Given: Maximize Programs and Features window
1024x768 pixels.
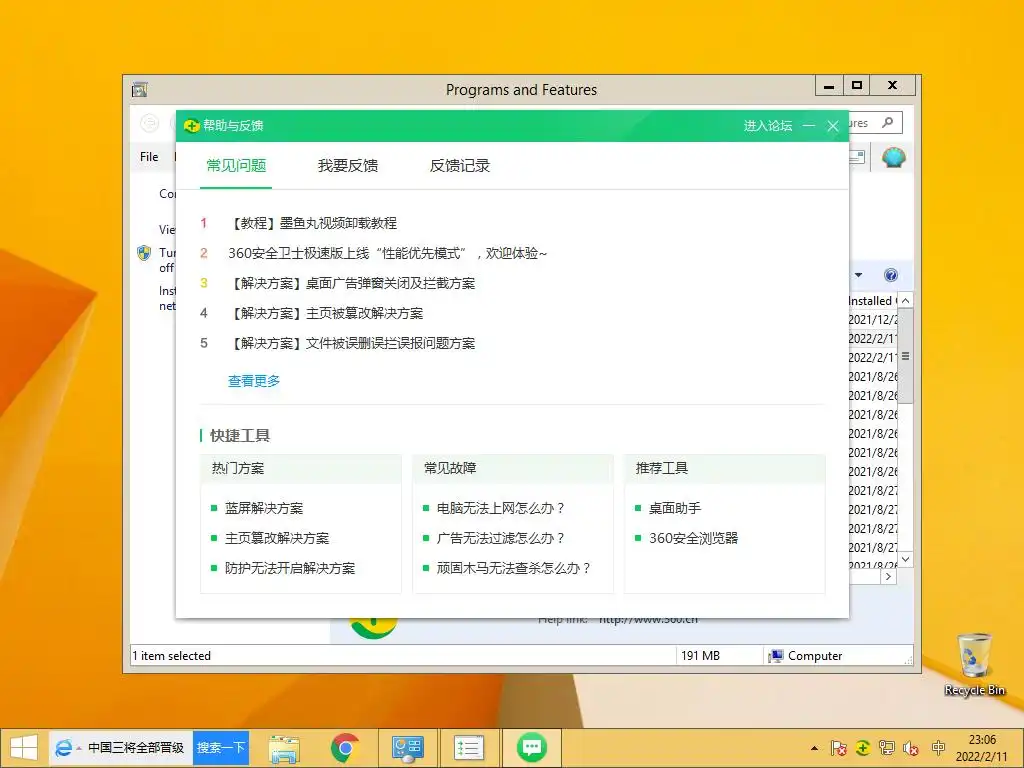Looking at the screenshot, I should click(857, 86).
